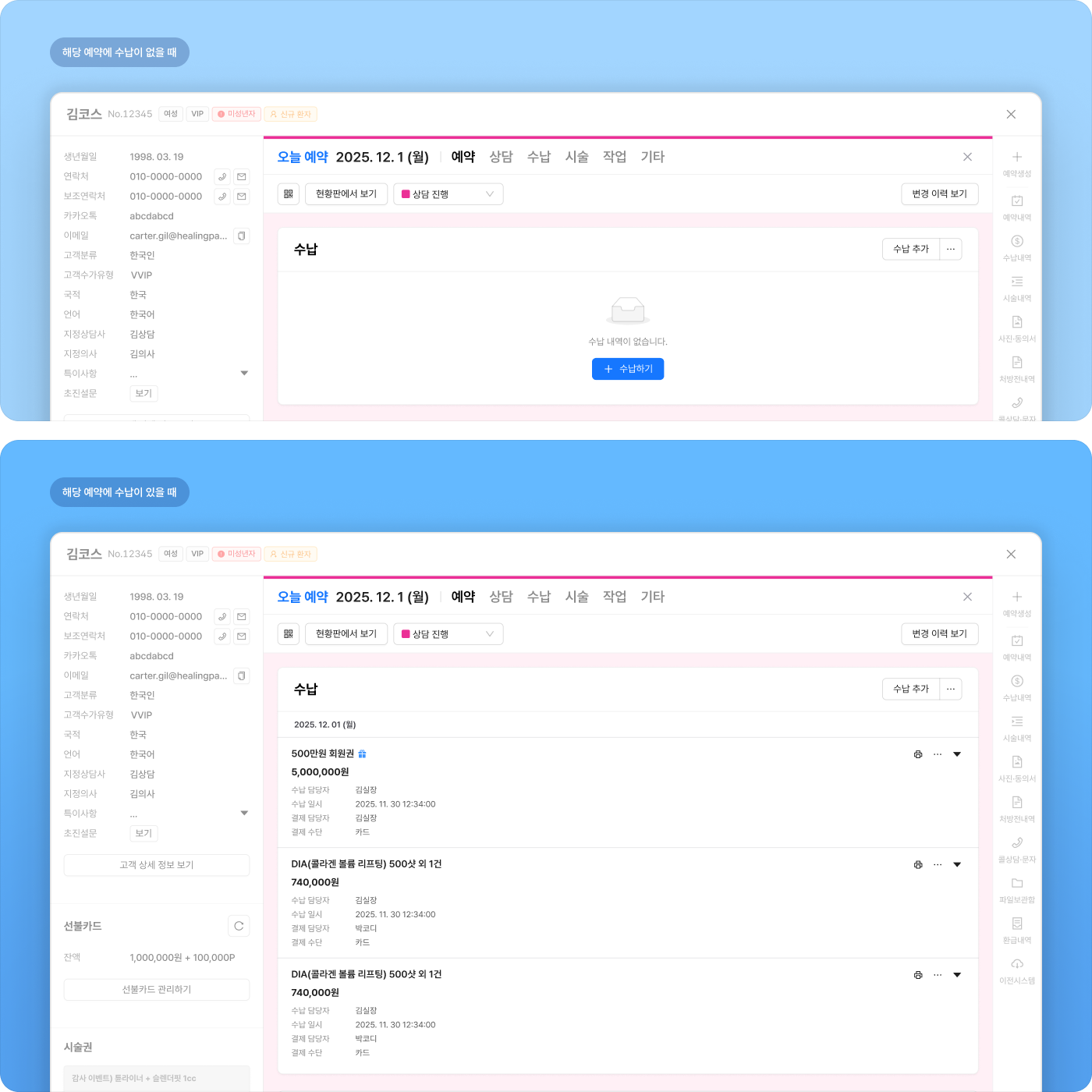
Task: Print the first DIA 500샷 payment entry
Action: point(918,864)
